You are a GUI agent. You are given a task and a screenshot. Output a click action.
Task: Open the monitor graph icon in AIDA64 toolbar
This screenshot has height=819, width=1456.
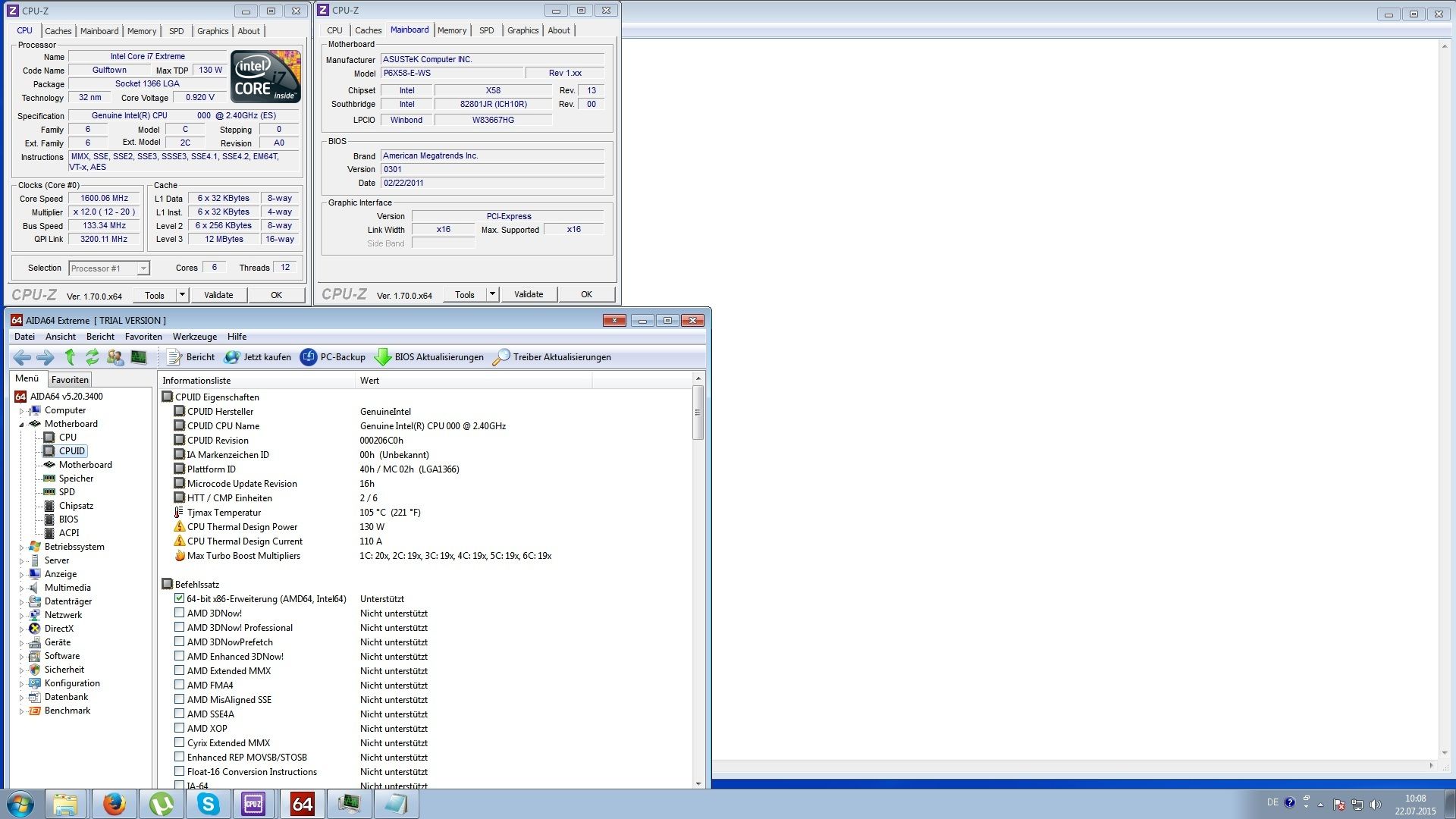coord(139,357)
